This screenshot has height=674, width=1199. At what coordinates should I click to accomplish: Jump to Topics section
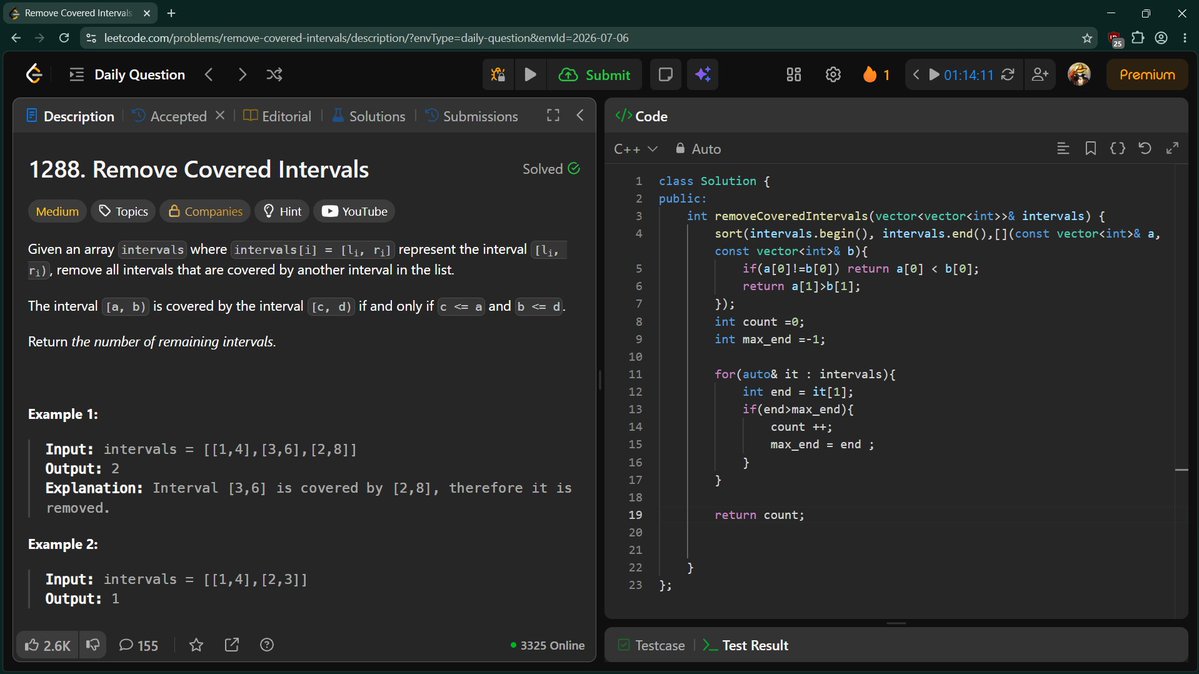coord(123,211)
